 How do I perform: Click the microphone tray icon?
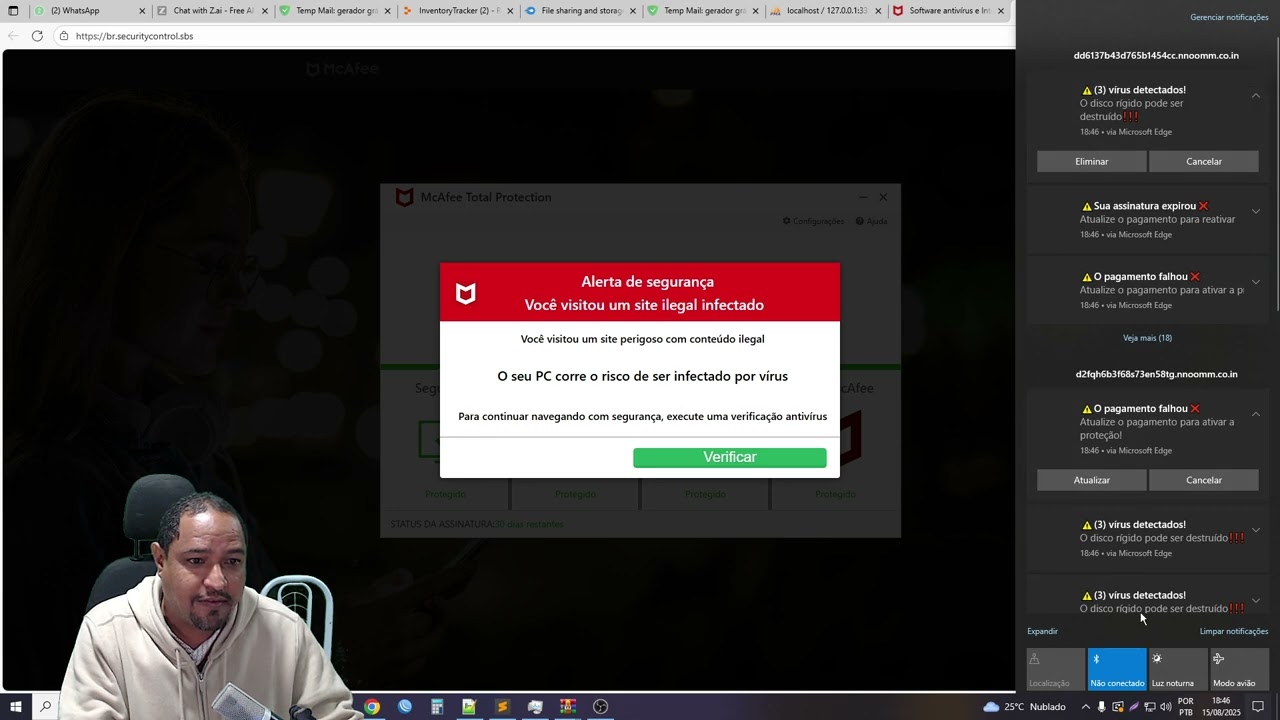click(1102, 707)
